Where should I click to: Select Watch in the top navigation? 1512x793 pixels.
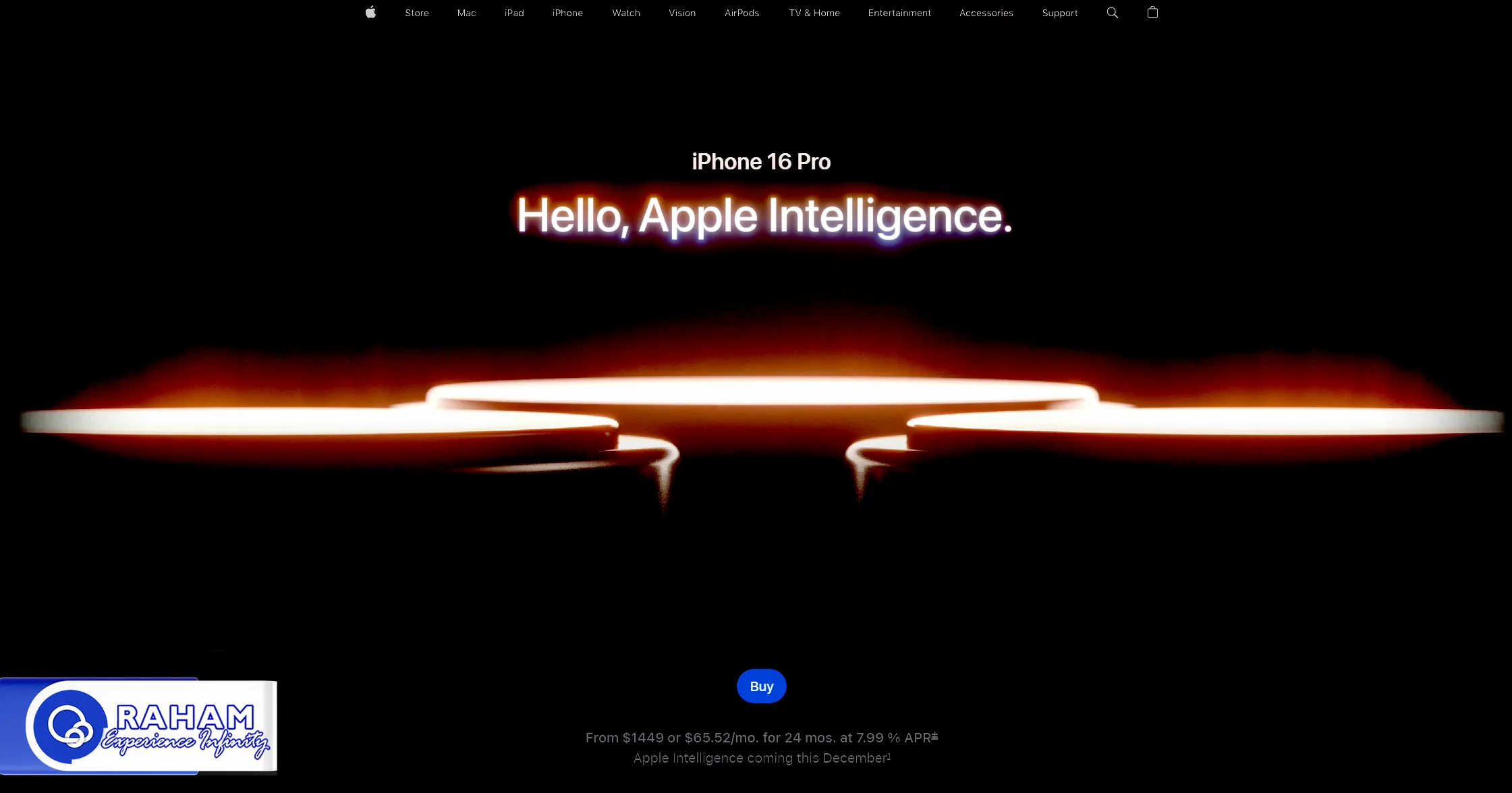point(626,13)
